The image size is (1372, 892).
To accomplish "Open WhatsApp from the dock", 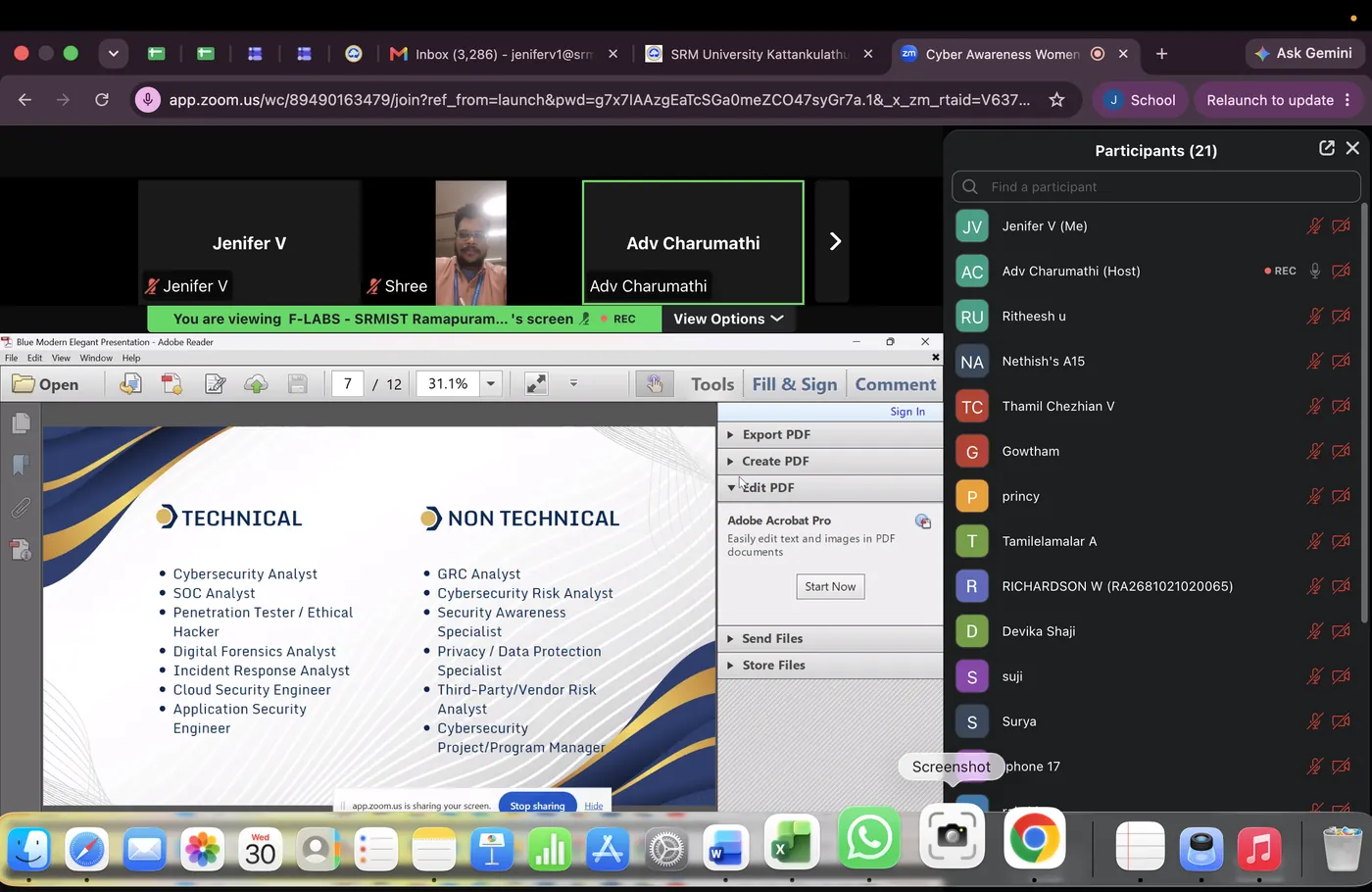I will tap(868, 839).
